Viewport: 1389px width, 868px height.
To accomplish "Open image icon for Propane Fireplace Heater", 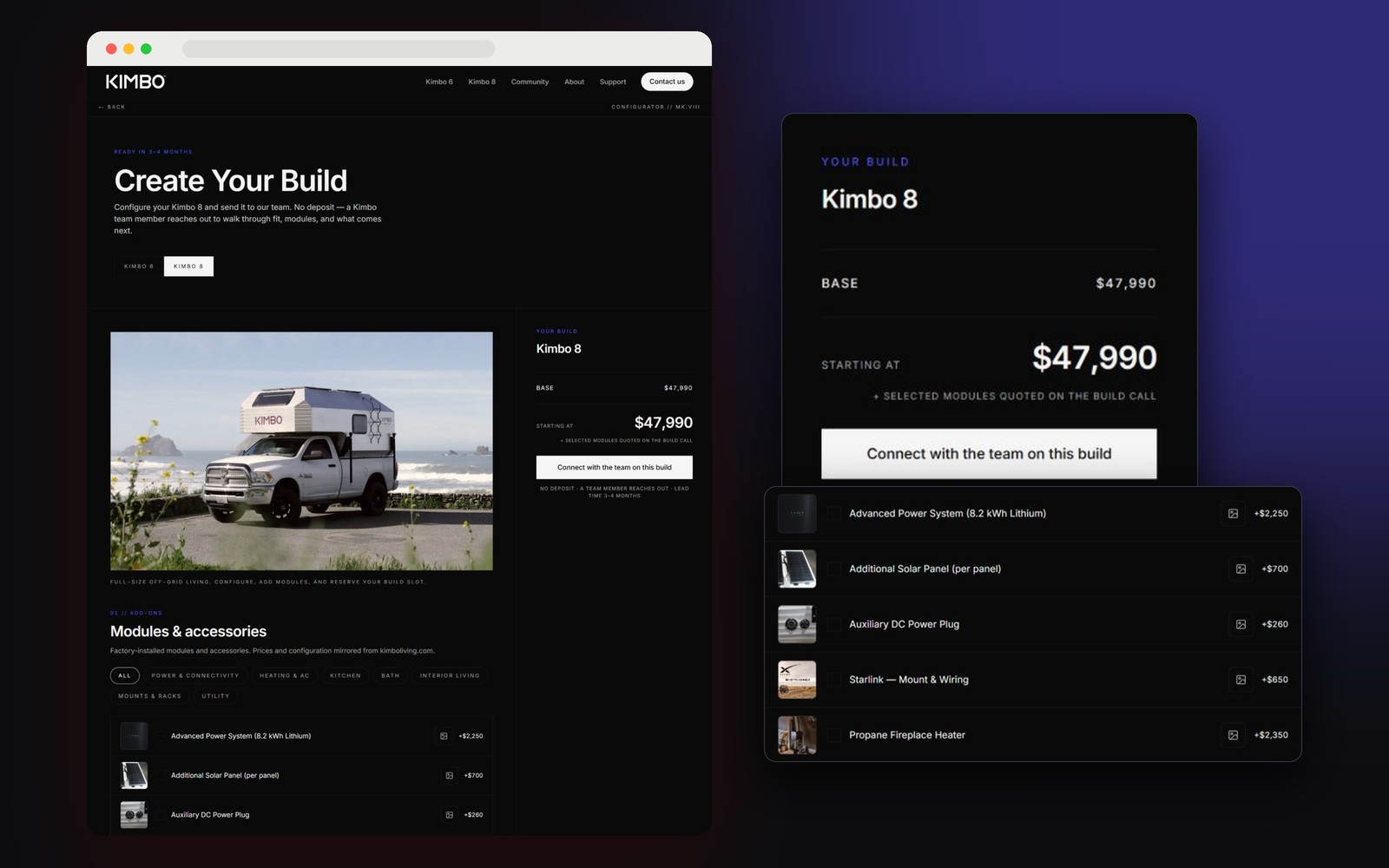I will [x=1233, y=735].
